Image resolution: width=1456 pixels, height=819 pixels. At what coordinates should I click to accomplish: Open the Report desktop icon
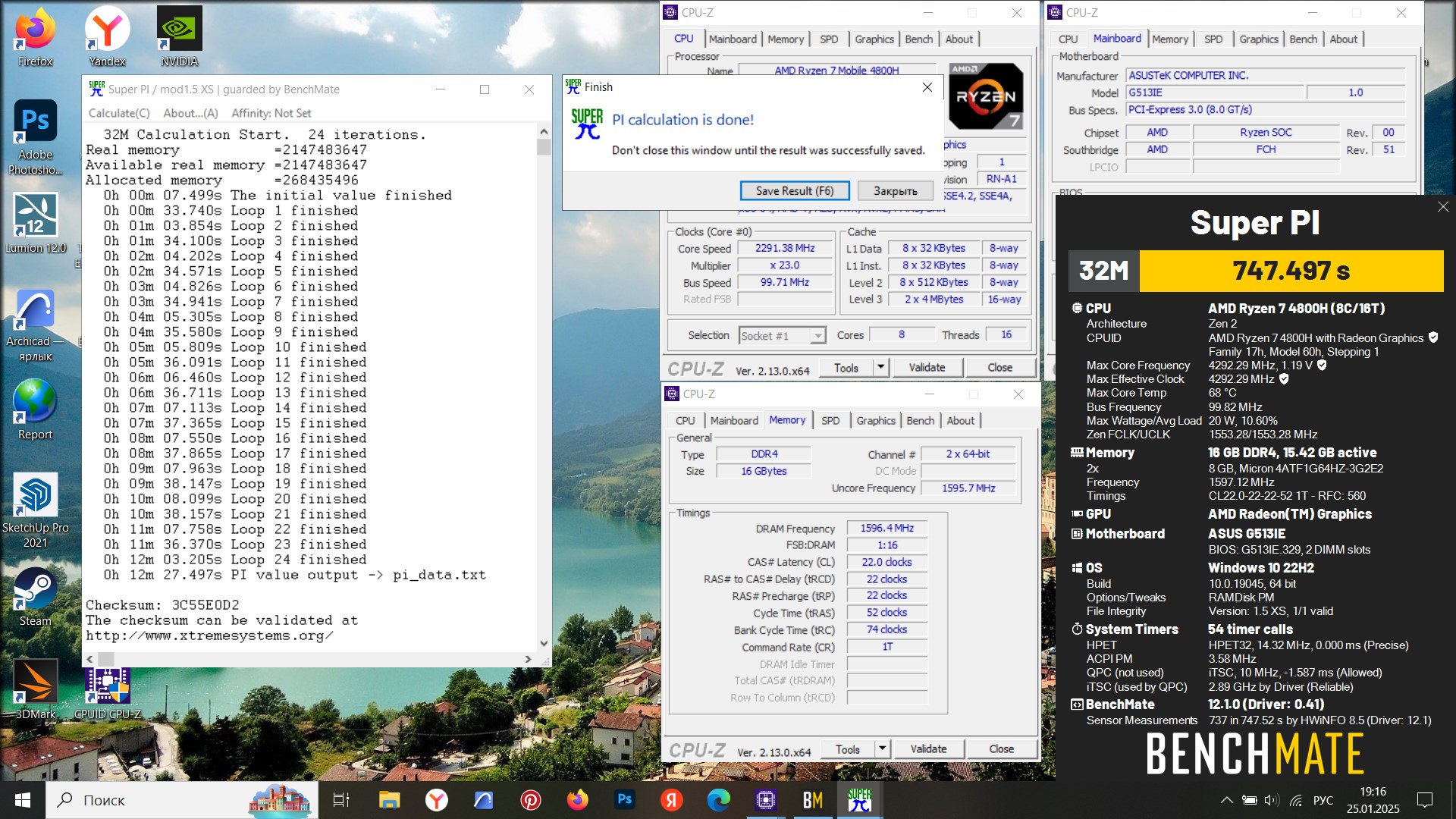coord(36,408)
